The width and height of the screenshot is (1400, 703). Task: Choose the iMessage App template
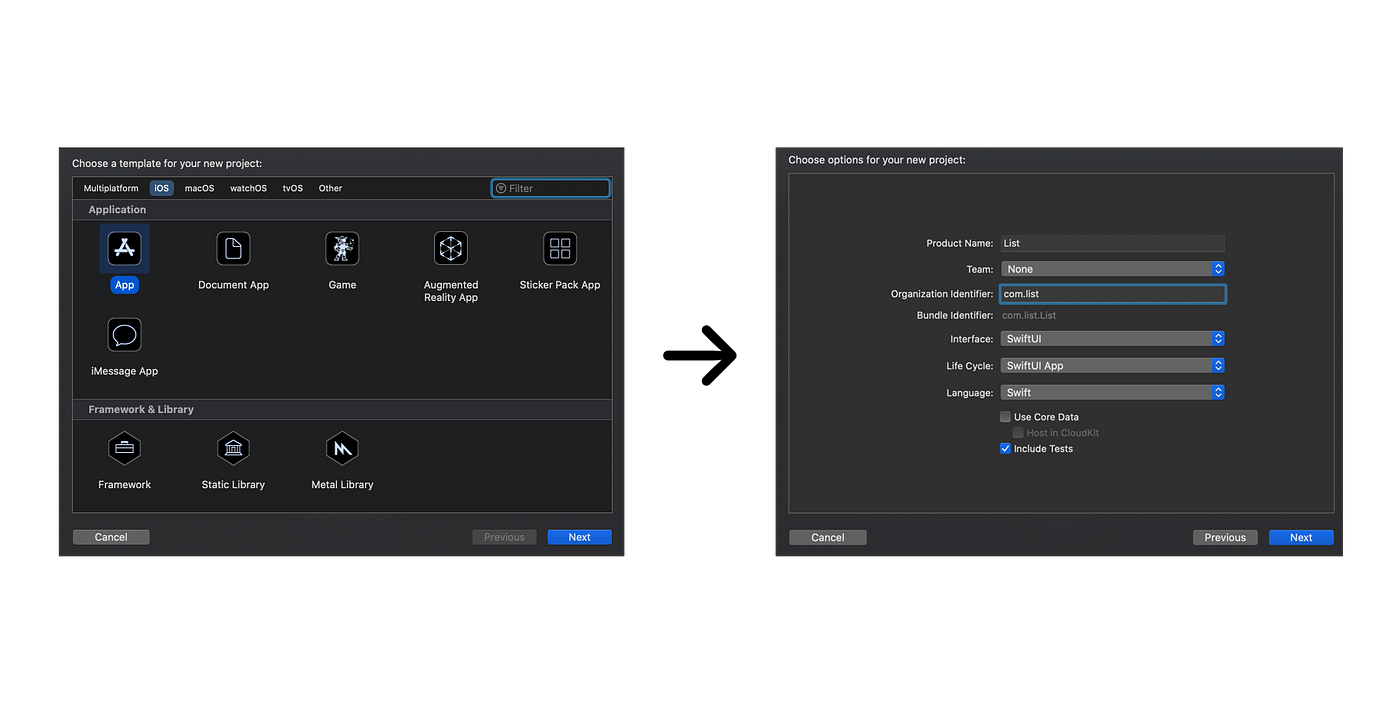point(124,335)
